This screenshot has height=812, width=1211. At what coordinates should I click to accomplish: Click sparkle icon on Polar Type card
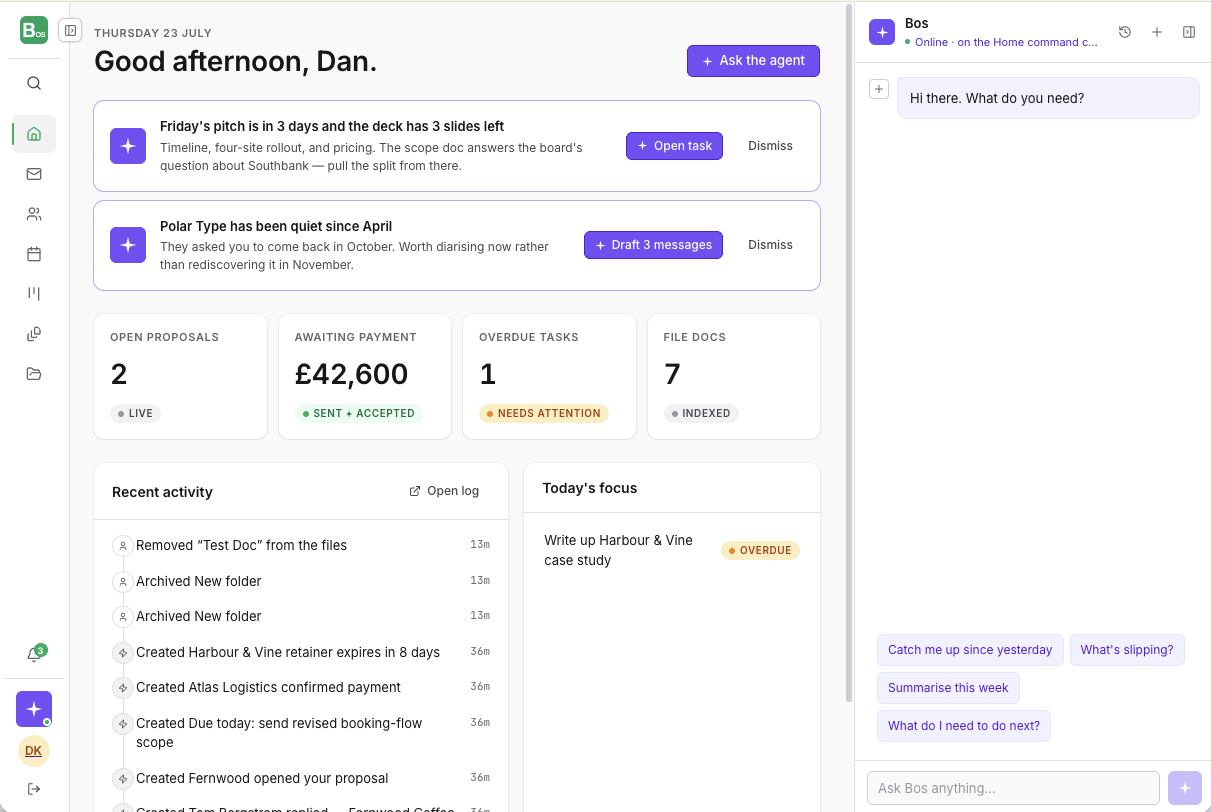pyautogui.click(x=128, y=245)
